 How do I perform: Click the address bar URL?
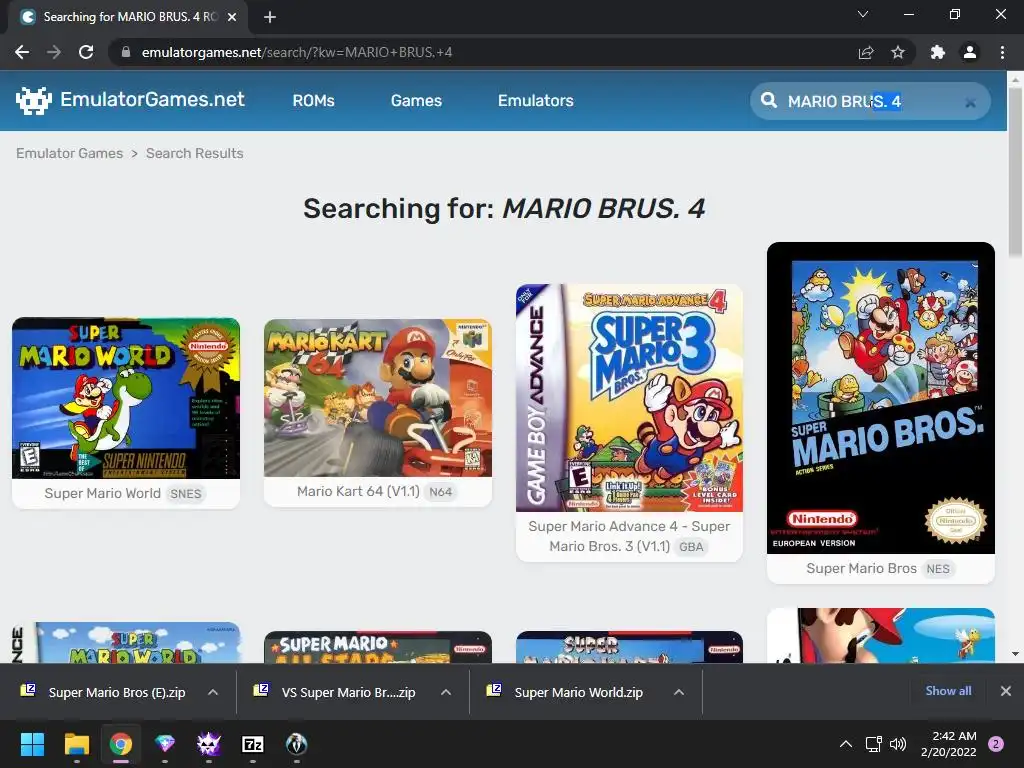click(297, 52)
